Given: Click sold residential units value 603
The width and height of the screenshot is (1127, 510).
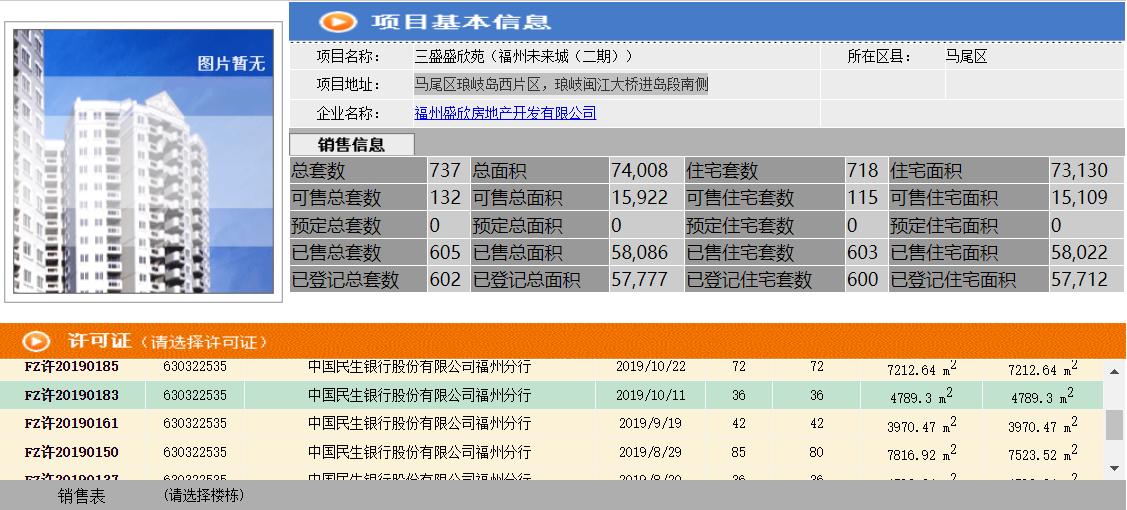Looking at the screenshot, I should (862, 252).
